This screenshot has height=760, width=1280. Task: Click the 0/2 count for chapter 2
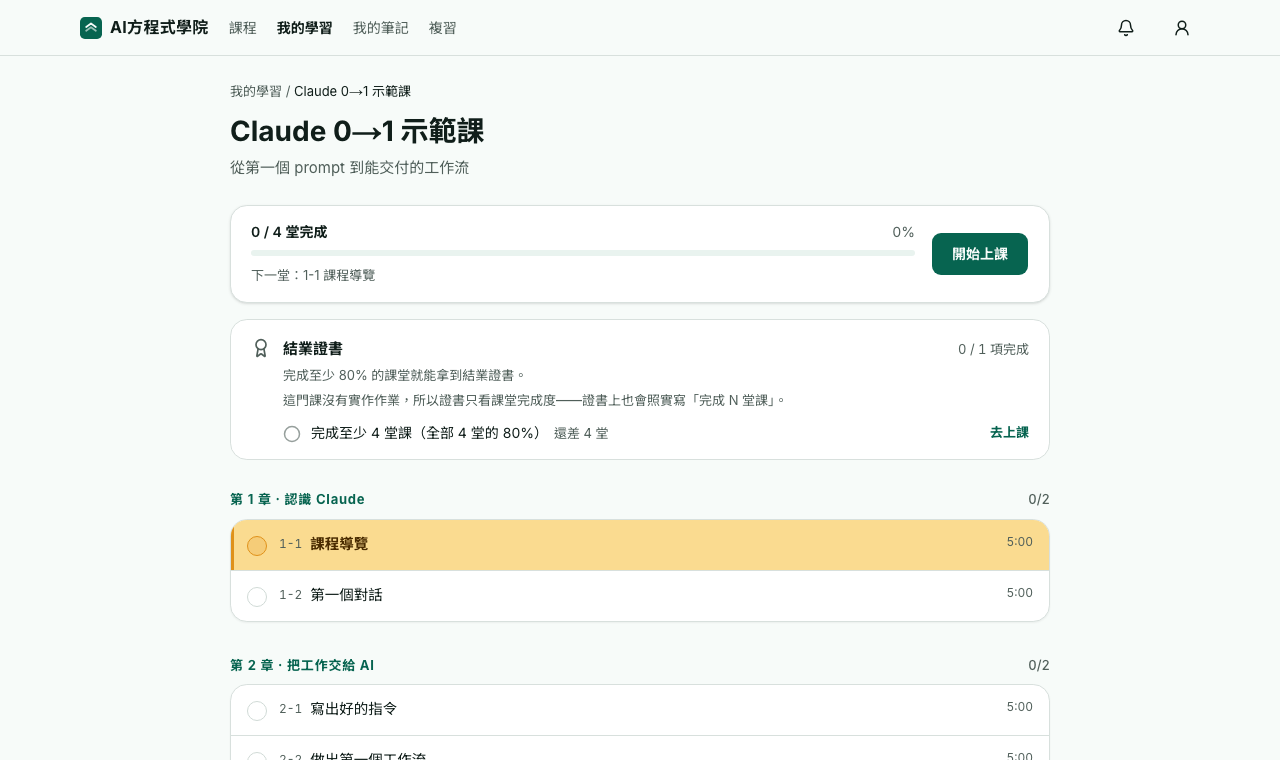pos(1039,665)
